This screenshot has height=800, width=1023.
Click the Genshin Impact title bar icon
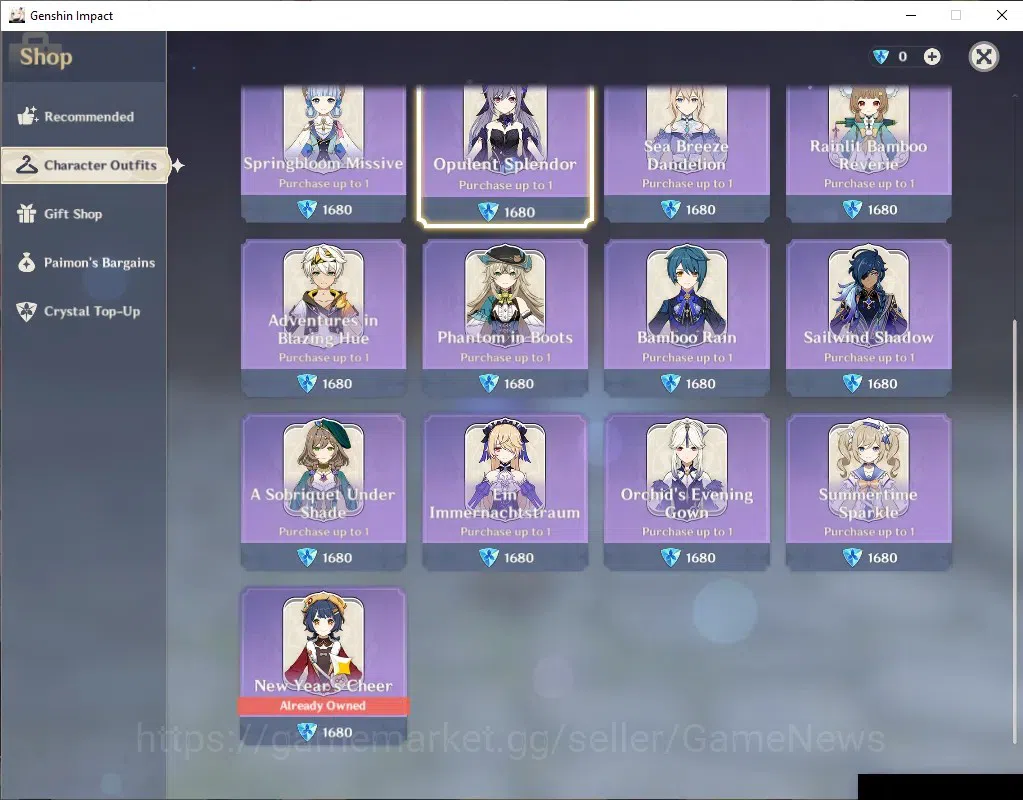click(16, 15)
